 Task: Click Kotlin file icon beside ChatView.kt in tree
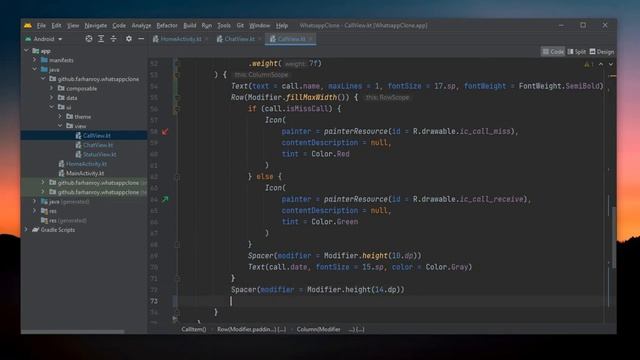tap(78, 145)
